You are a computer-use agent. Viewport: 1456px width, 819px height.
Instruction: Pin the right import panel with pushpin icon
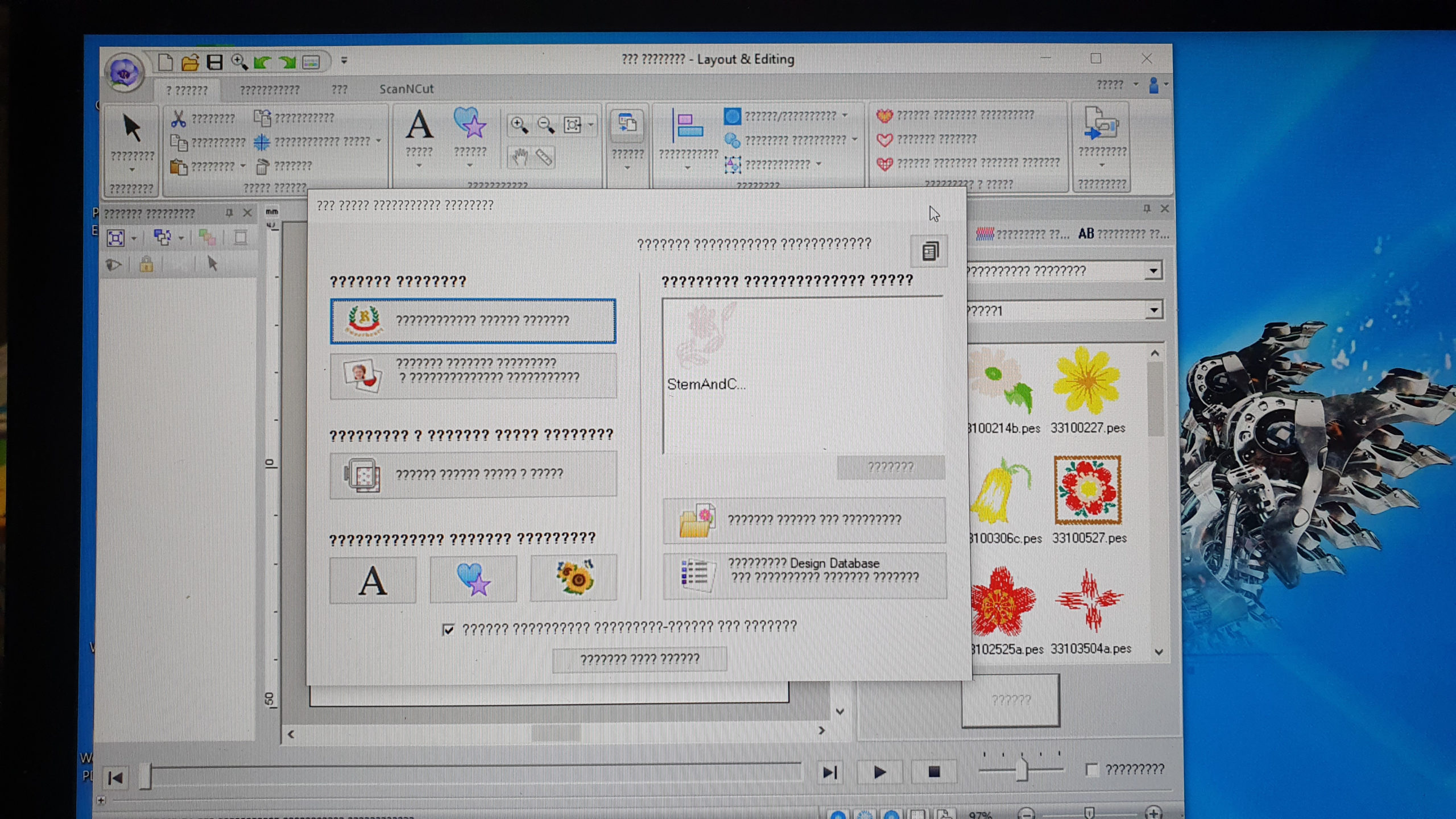(1147, 209)
